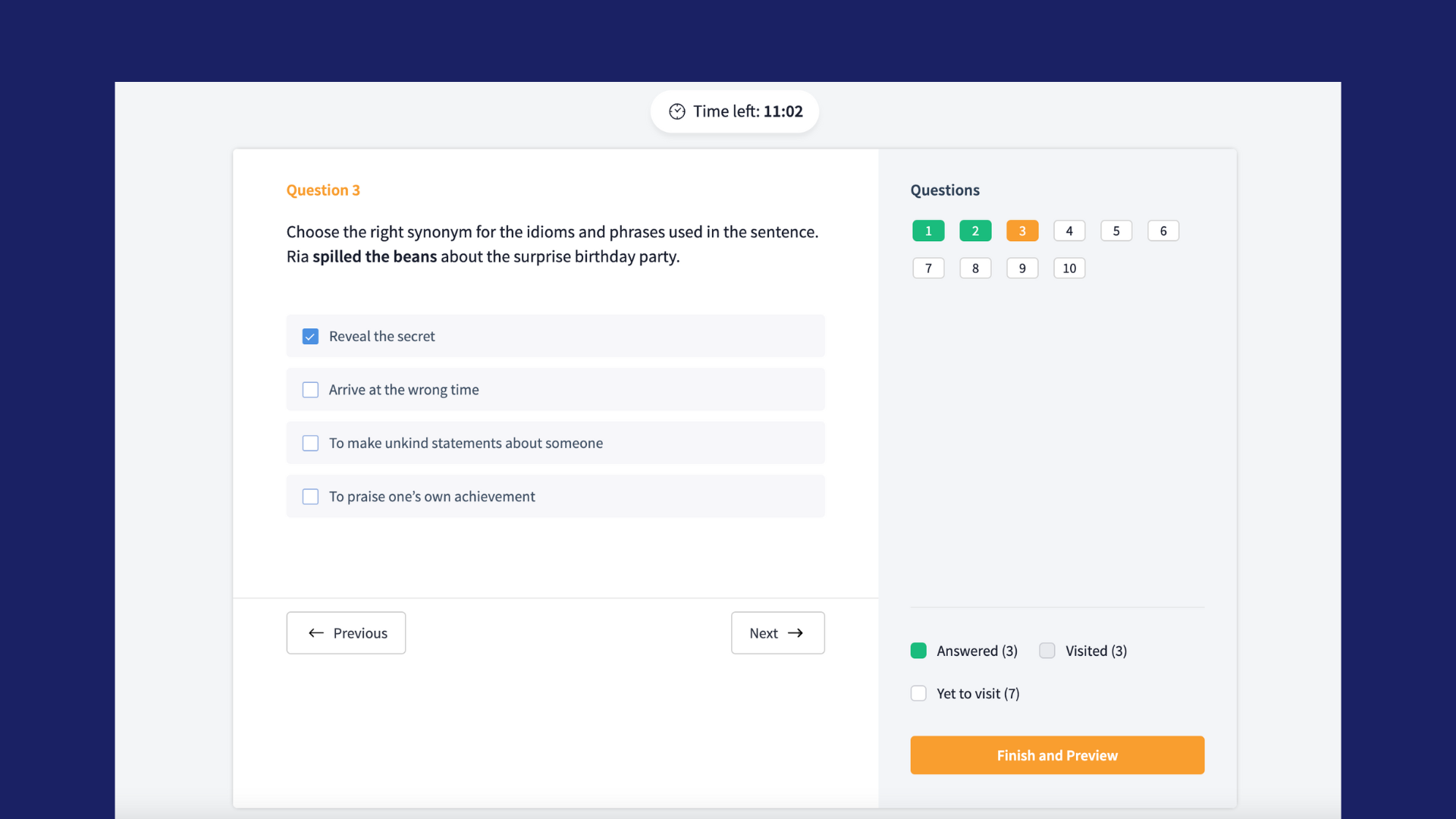Click Finish and Preview button
The width and height of the screenshot is (1456, 819).
tap(1057, 755)
